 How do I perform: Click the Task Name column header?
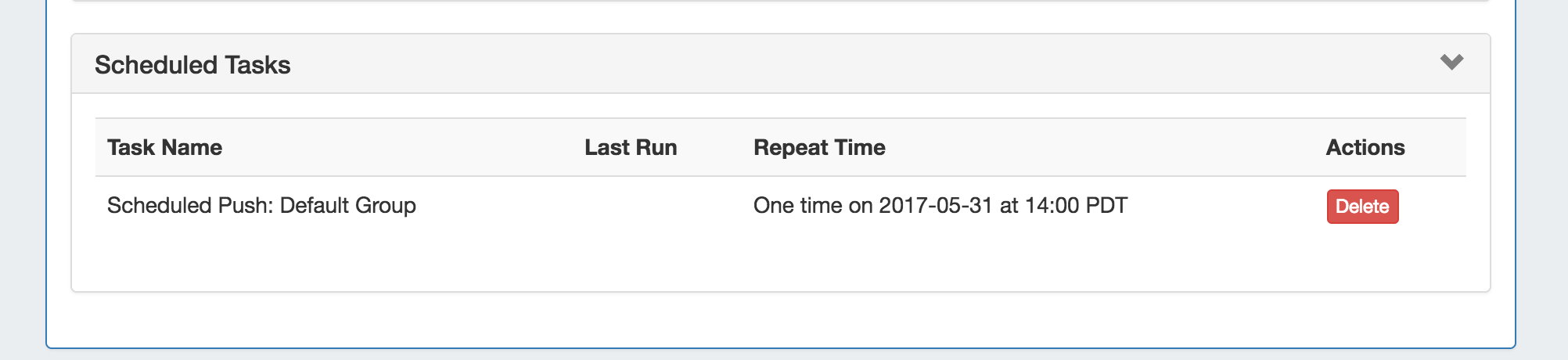(164, 148)
